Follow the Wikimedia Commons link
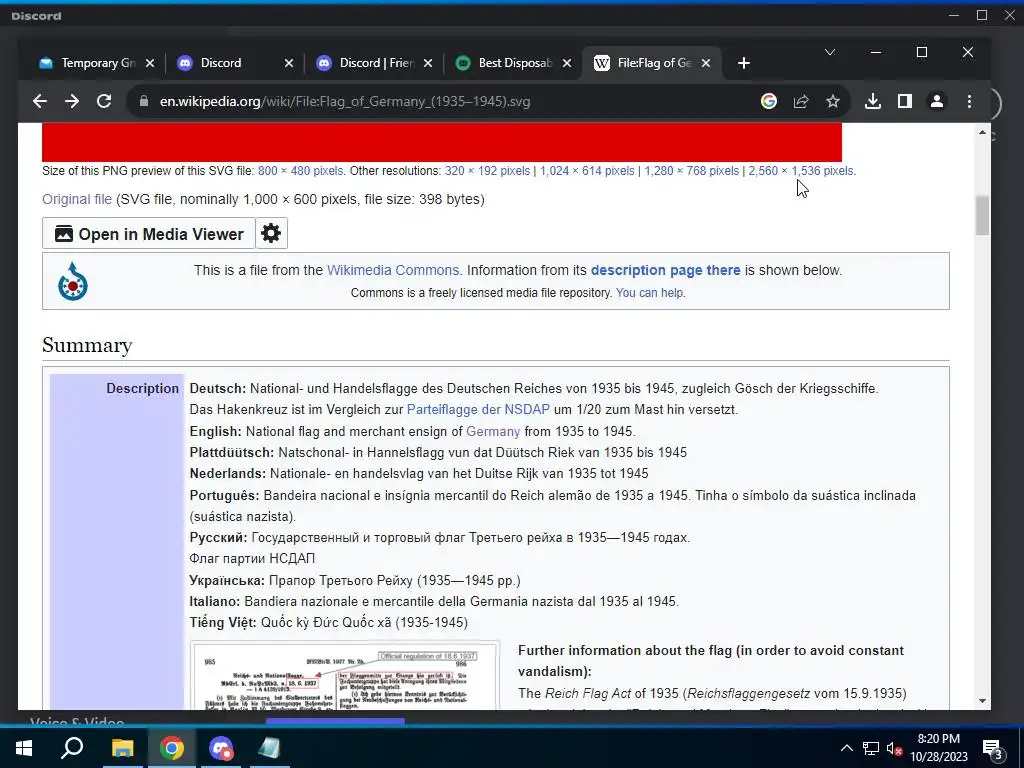Viewport: 1024px width, 768px height. [x=393, y=270]
